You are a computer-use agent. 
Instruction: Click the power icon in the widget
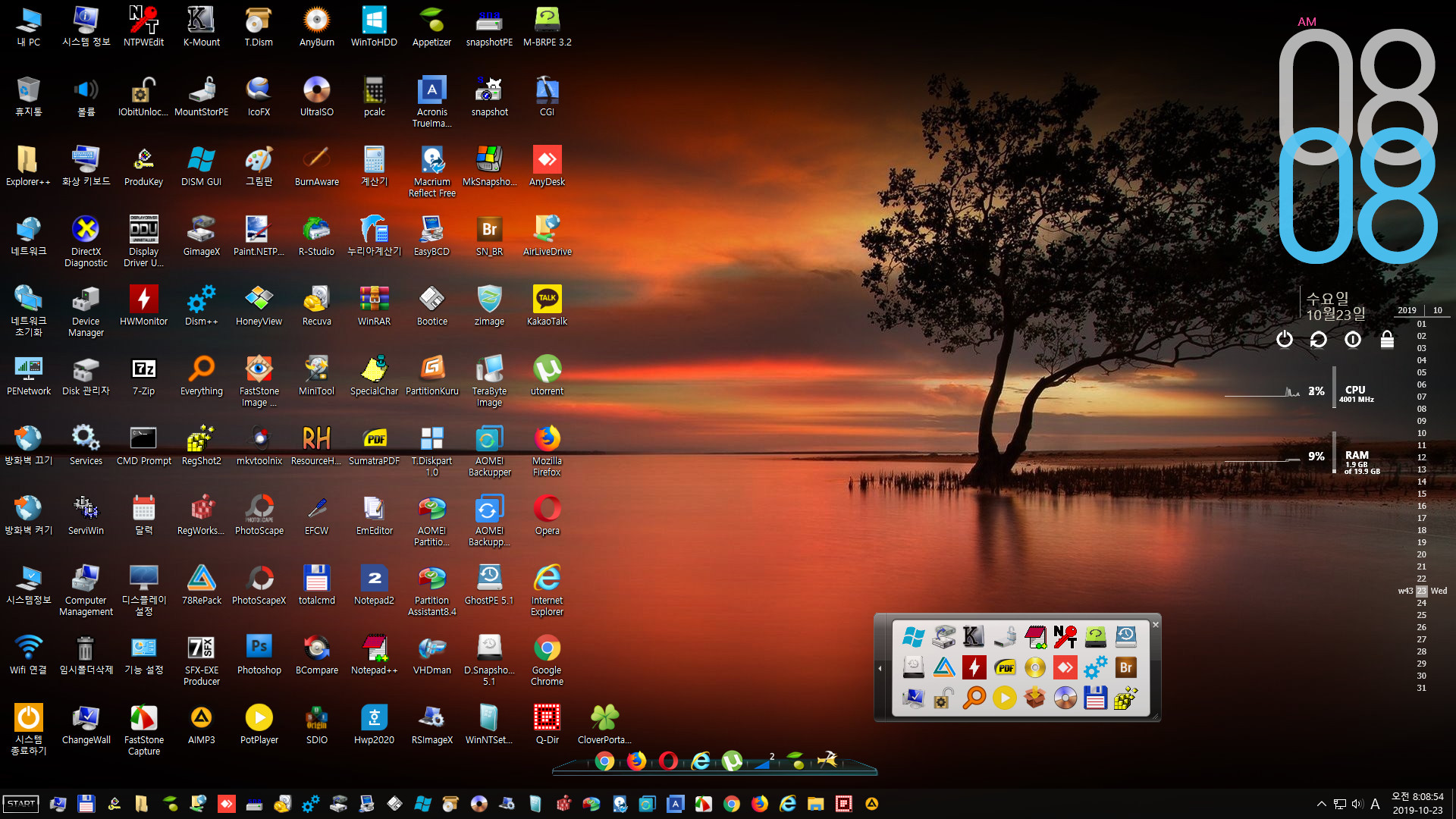pyautogui.click(x=1284, y=339)
